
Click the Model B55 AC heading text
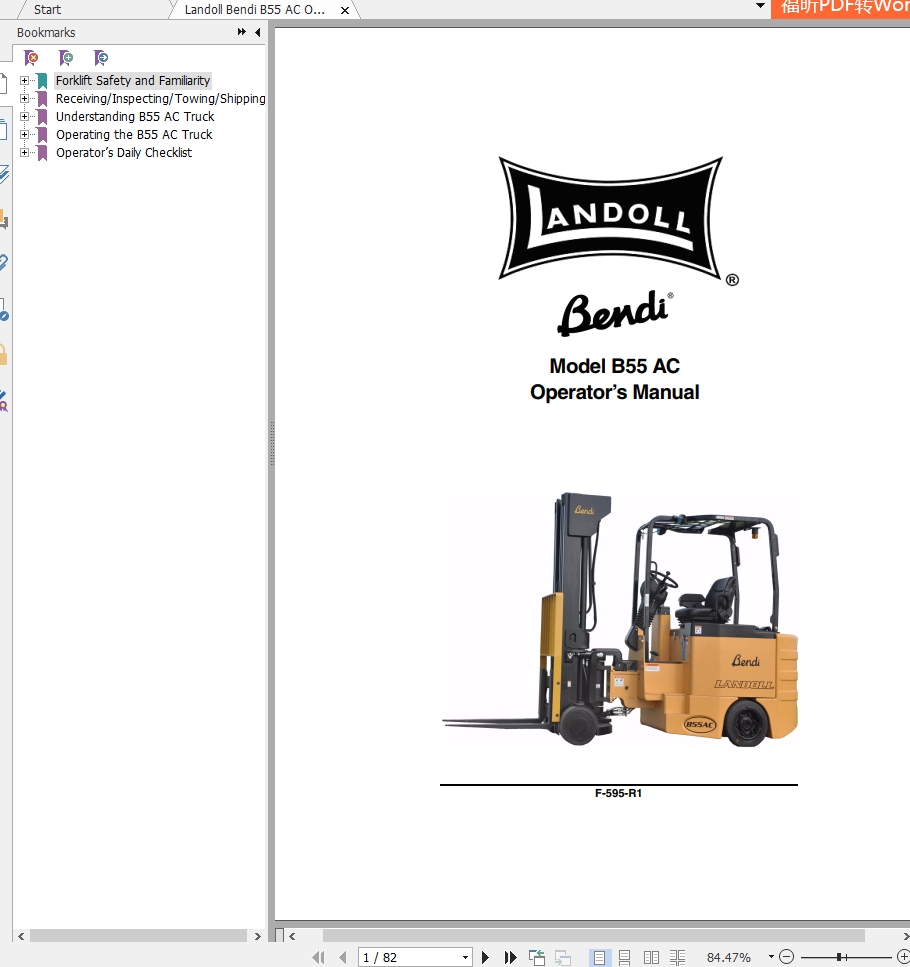(615, 366)
